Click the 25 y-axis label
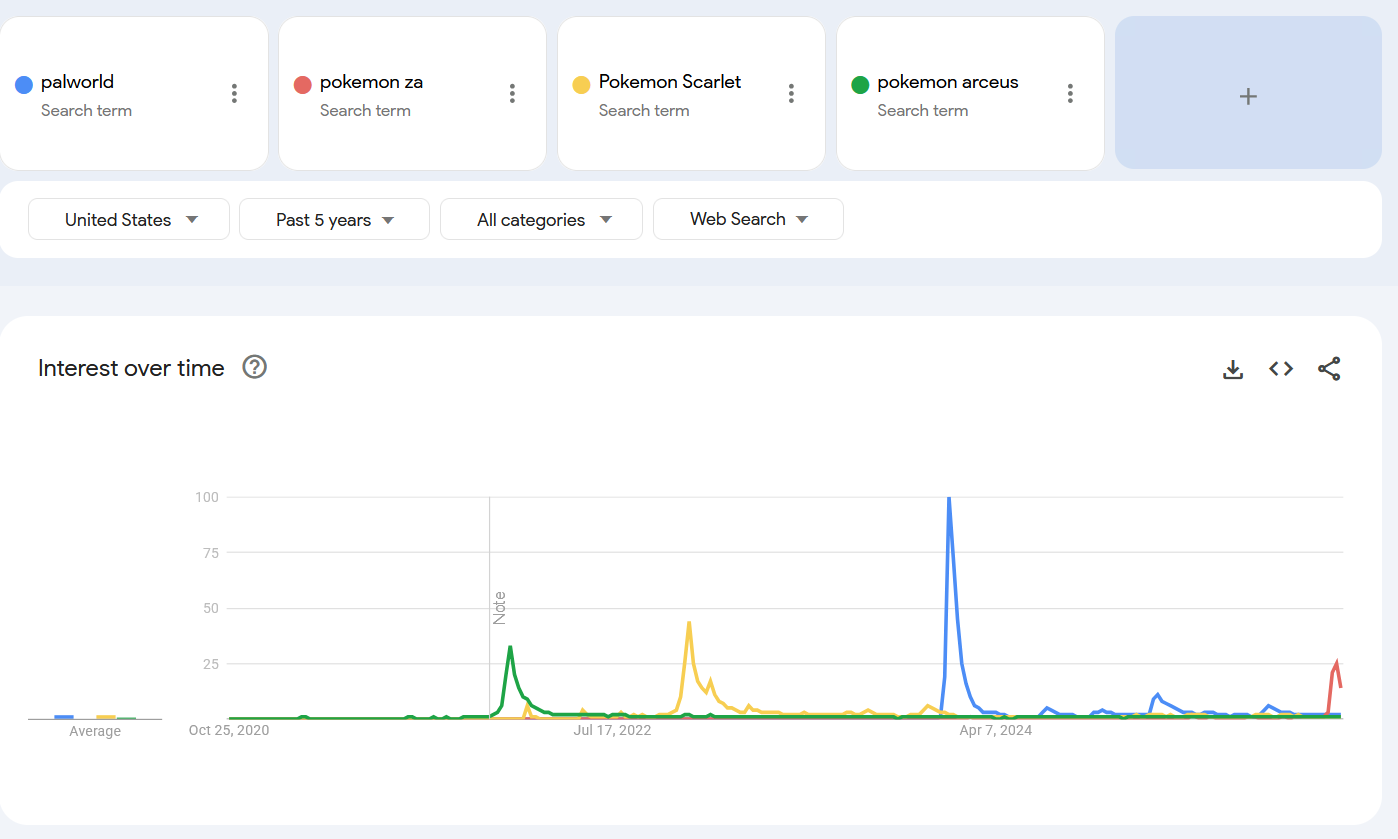 211,664
